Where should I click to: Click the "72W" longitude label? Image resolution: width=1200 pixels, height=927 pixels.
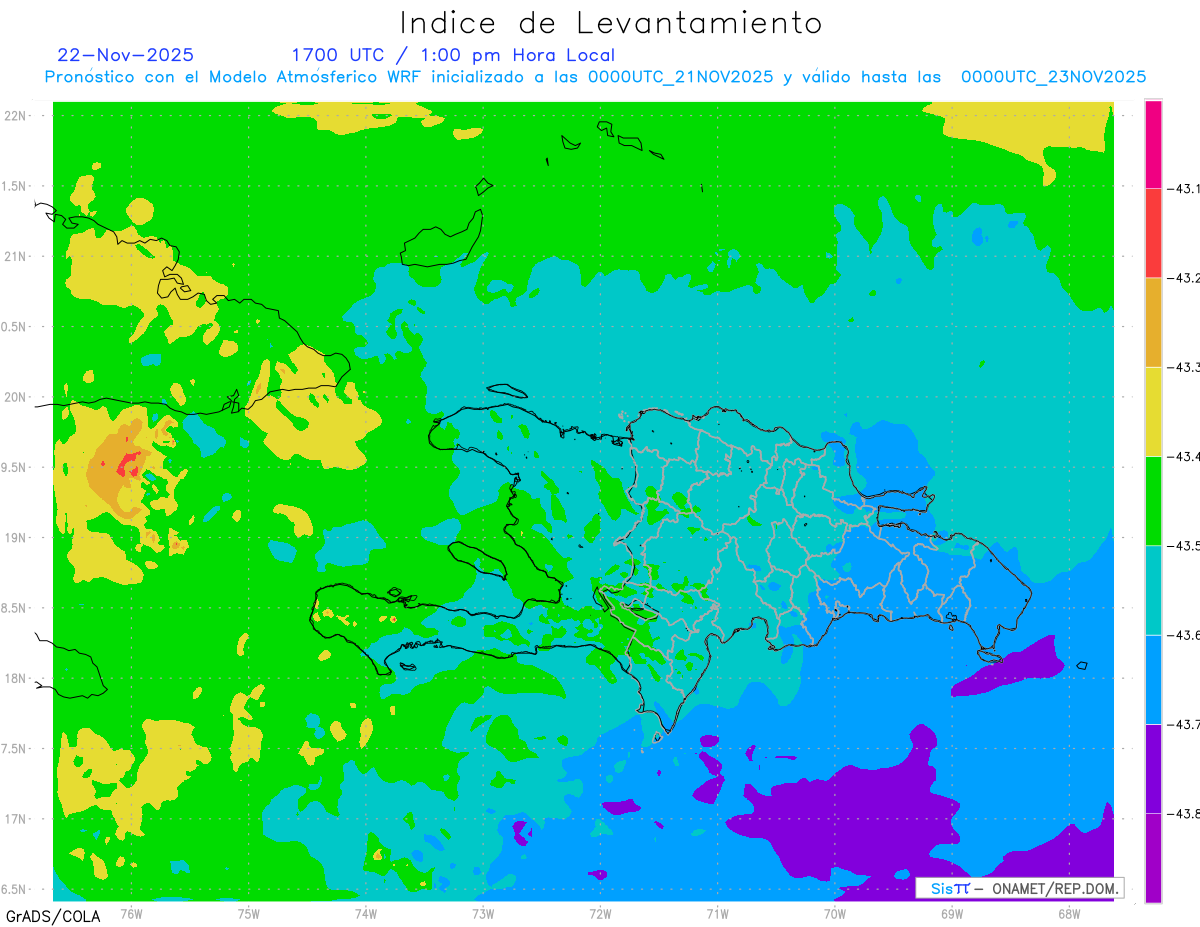click(x=600, y=913)
